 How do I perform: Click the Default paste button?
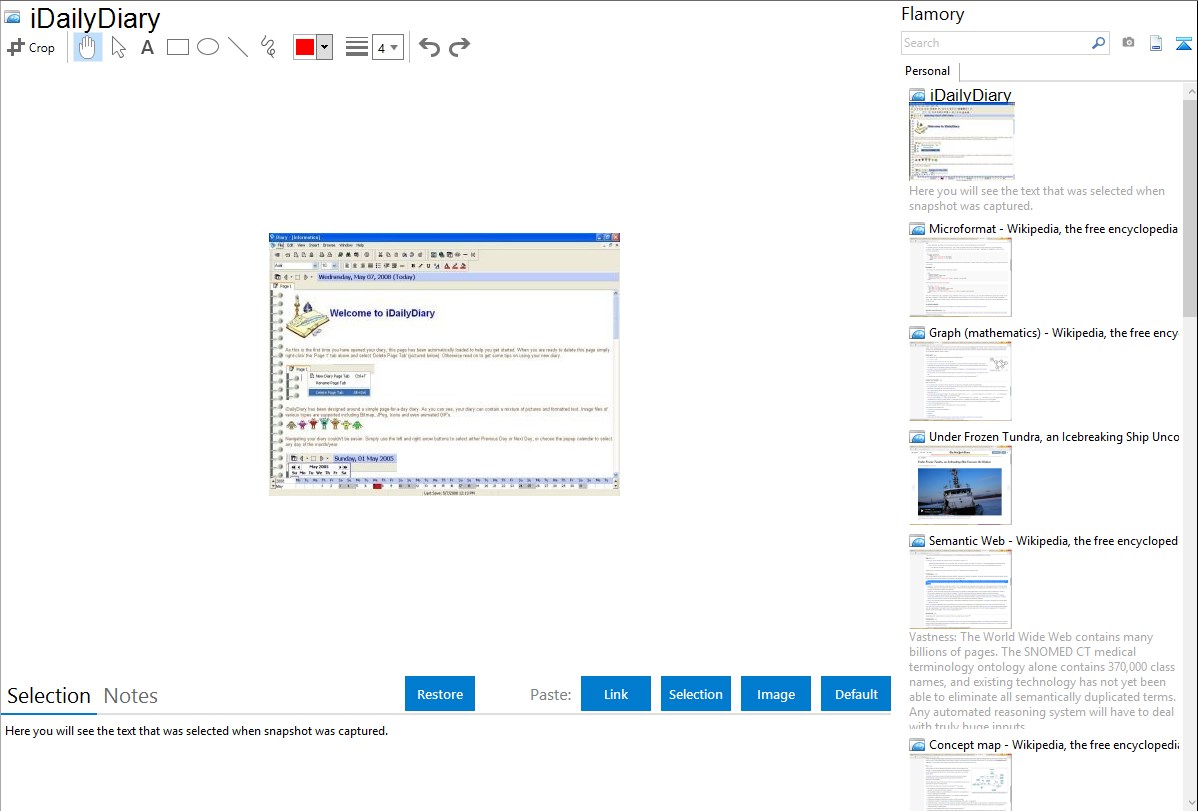click(x=856, y=693)
